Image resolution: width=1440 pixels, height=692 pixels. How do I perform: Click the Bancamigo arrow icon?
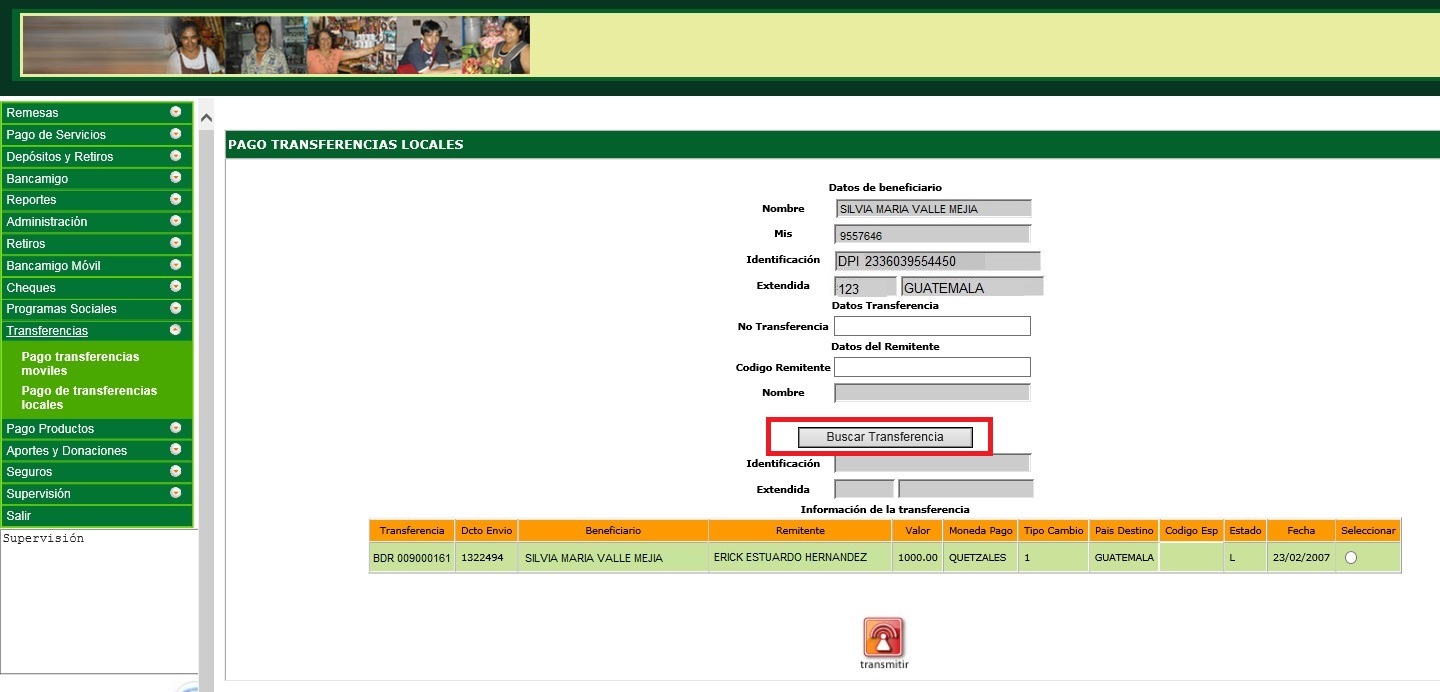click(x=176, y=178)
